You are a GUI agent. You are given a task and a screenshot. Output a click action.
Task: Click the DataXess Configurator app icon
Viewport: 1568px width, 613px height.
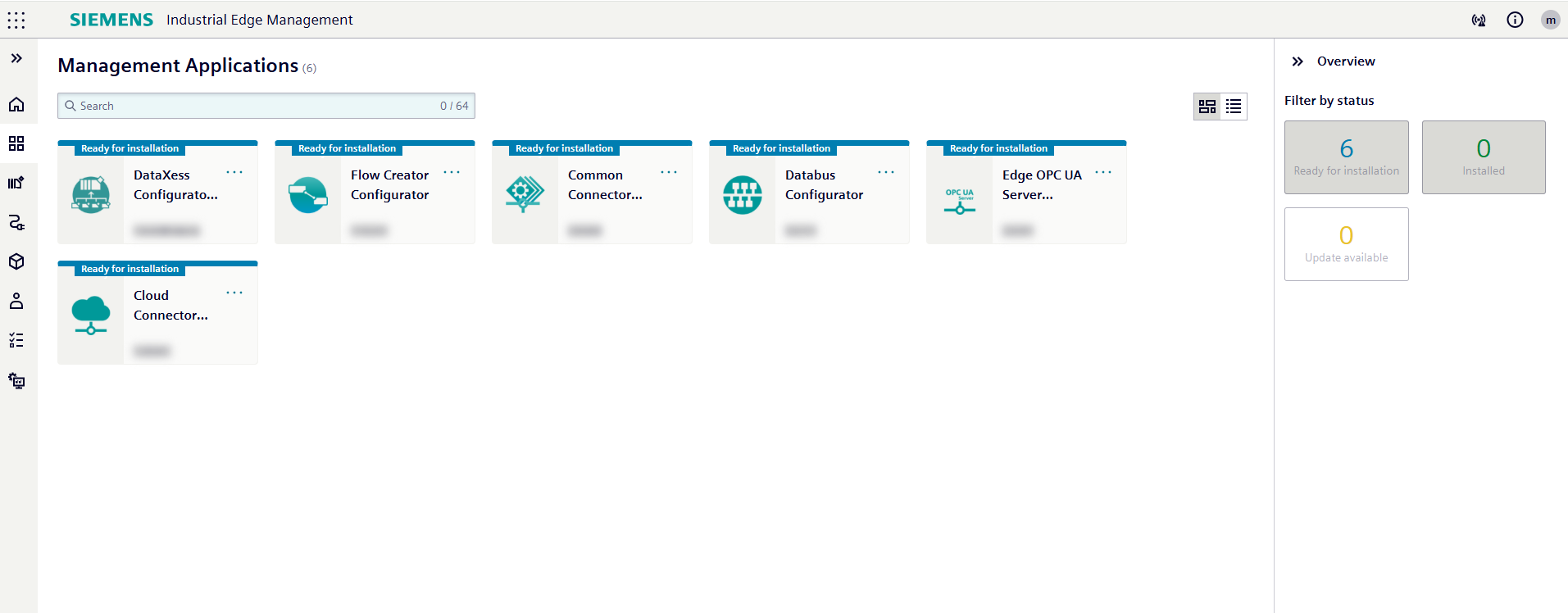pos(91,194)
